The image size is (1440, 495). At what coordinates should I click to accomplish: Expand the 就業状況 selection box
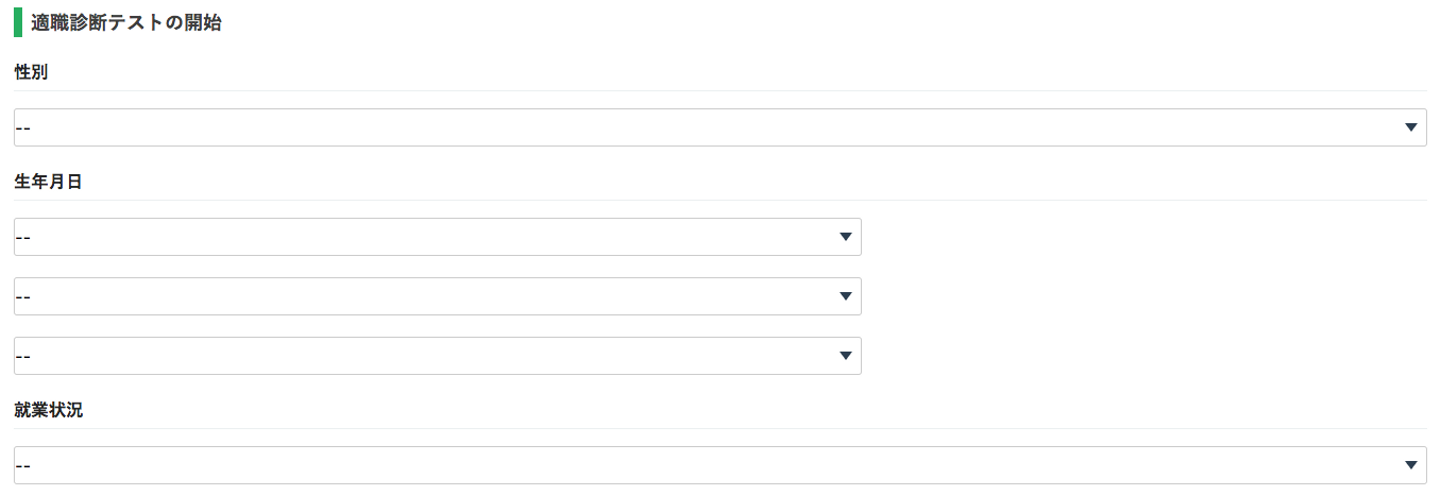[x=720, y=465]
